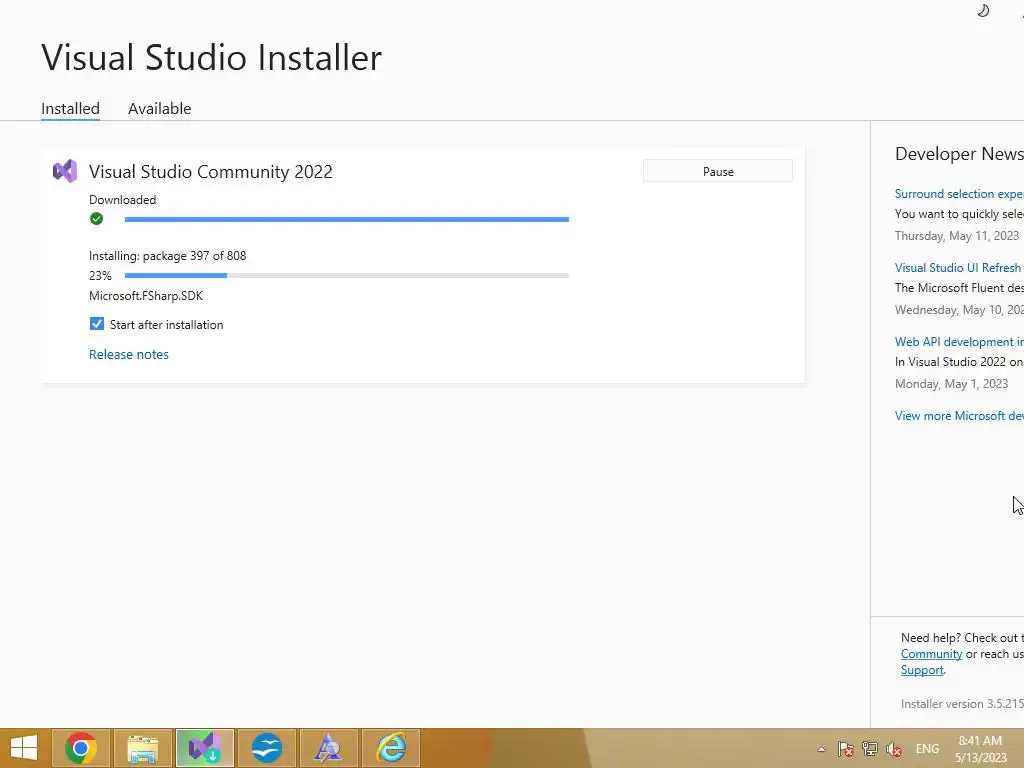
Task: Click the 23% progress percentage text
Action: (x=101, y=276)
